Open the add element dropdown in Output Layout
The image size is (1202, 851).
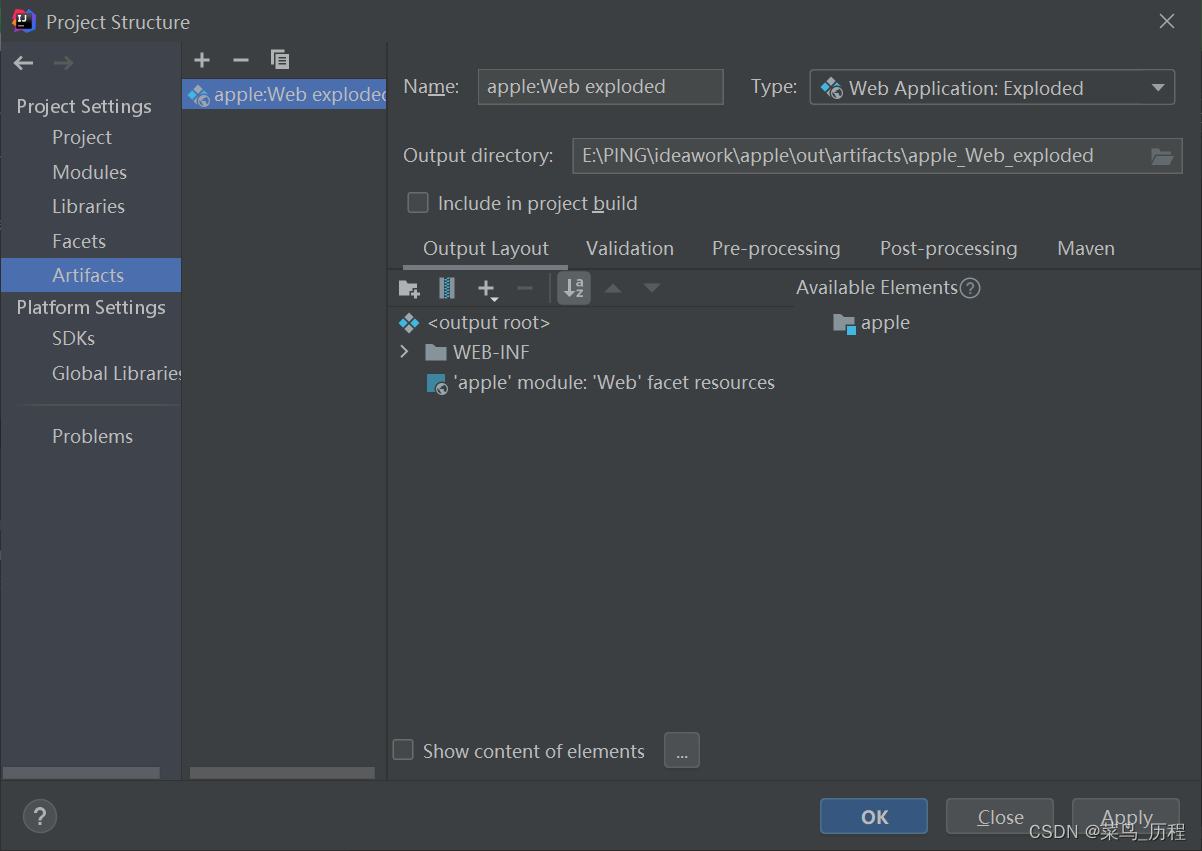point(487,288)
